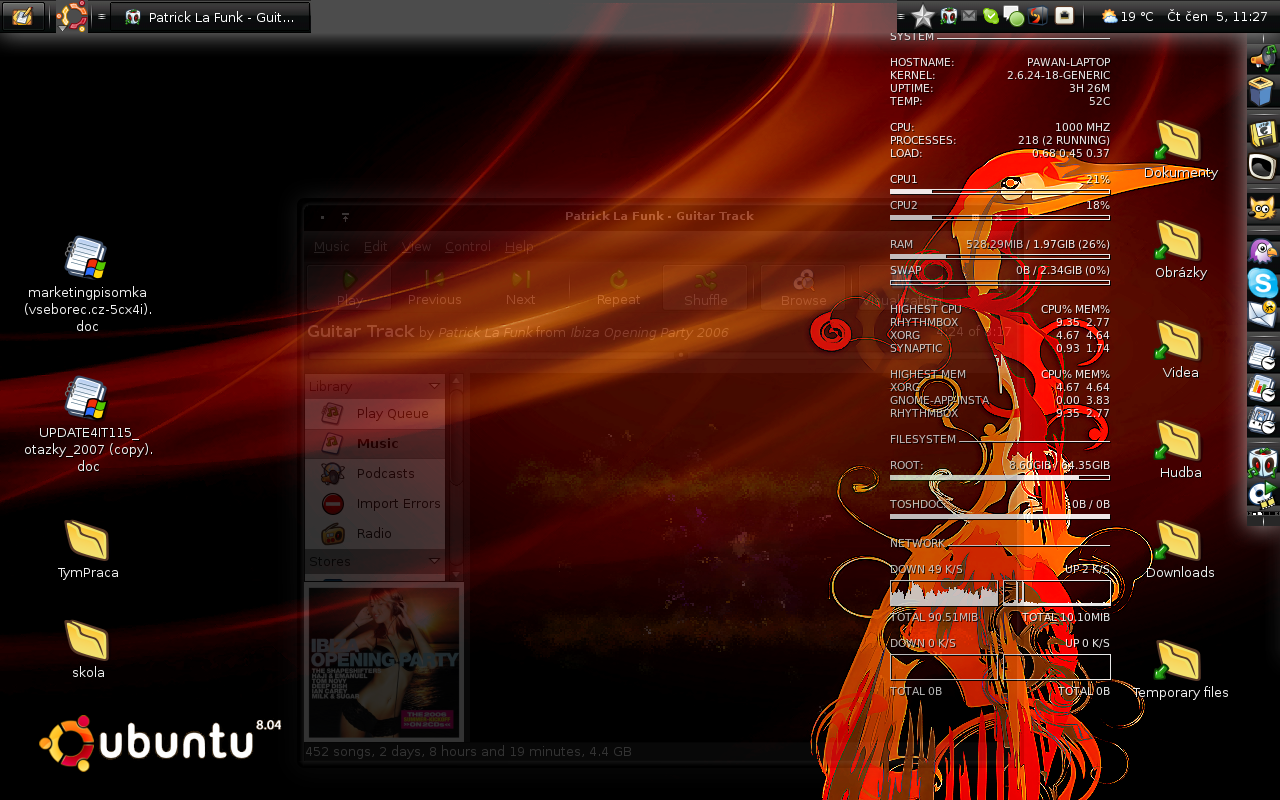Select Podcasts in the Library sidebar
The height and width of the screenshot is (800, 1280).
pos(375,473)
